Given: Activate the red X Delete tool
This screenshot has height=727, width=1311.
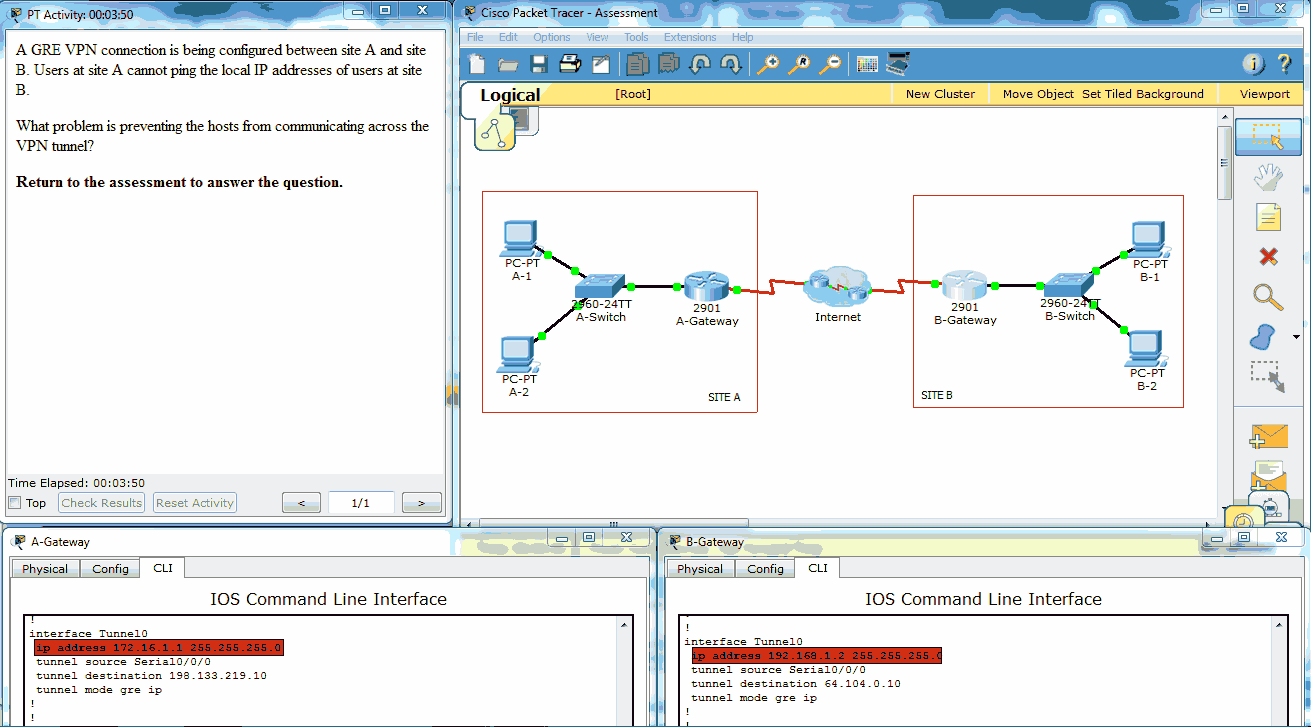Looking at the screenshot, I should (1268, 257).
